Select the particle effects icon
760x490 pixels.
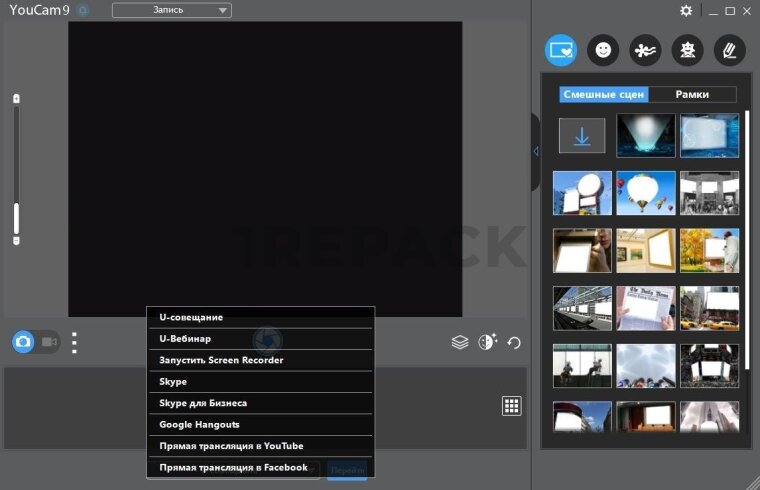(645, 50)
